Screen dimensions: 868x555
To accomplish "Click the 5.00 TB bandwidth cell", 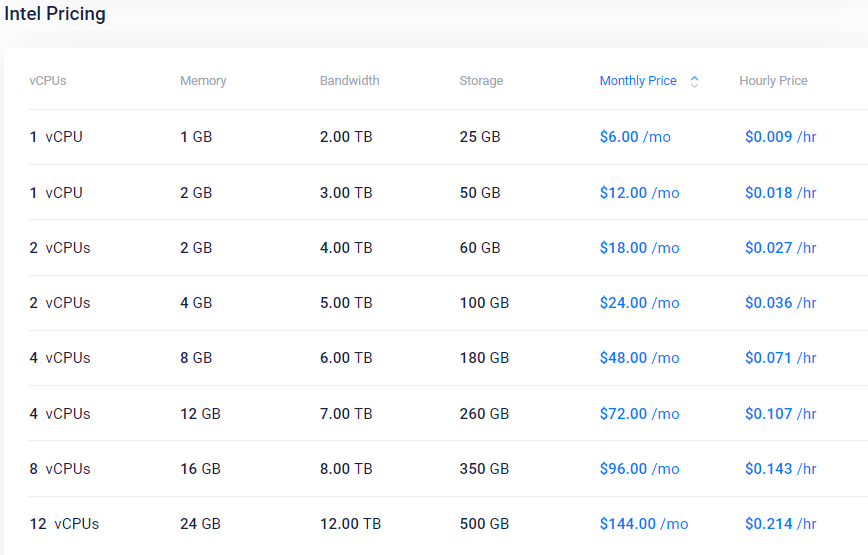I will tap(346, 303).
